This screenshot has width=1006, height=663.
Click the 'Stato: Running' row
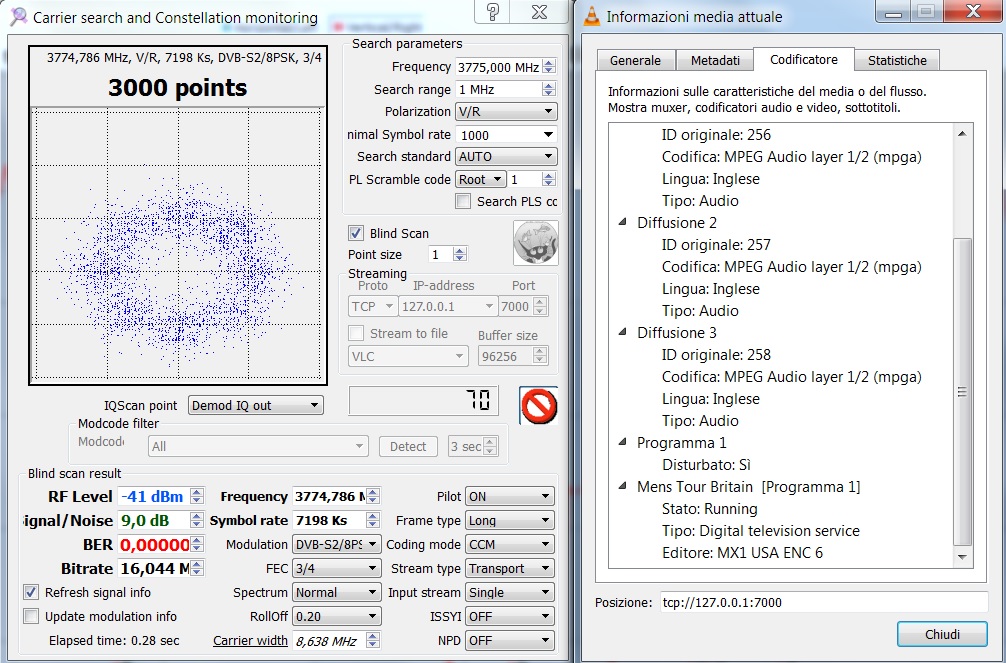[710, 508]
